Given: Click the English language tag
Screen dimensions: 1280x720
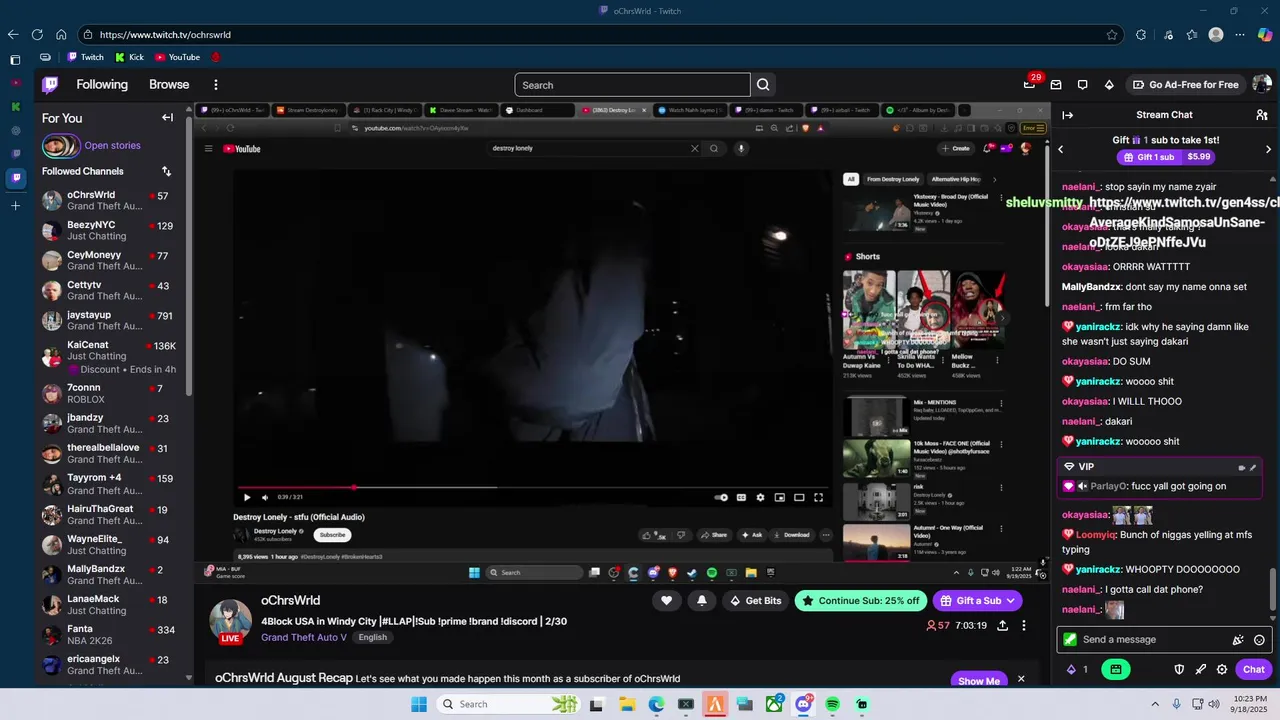Looking at the screenshot, I should pos(372,637).
